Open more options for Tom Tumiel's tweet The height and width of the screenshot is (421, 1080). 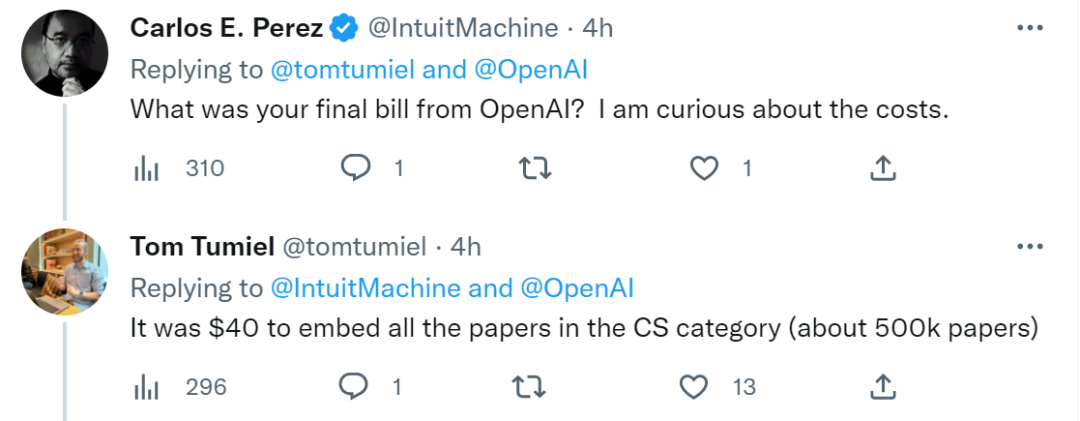[x=1029, y=246]
